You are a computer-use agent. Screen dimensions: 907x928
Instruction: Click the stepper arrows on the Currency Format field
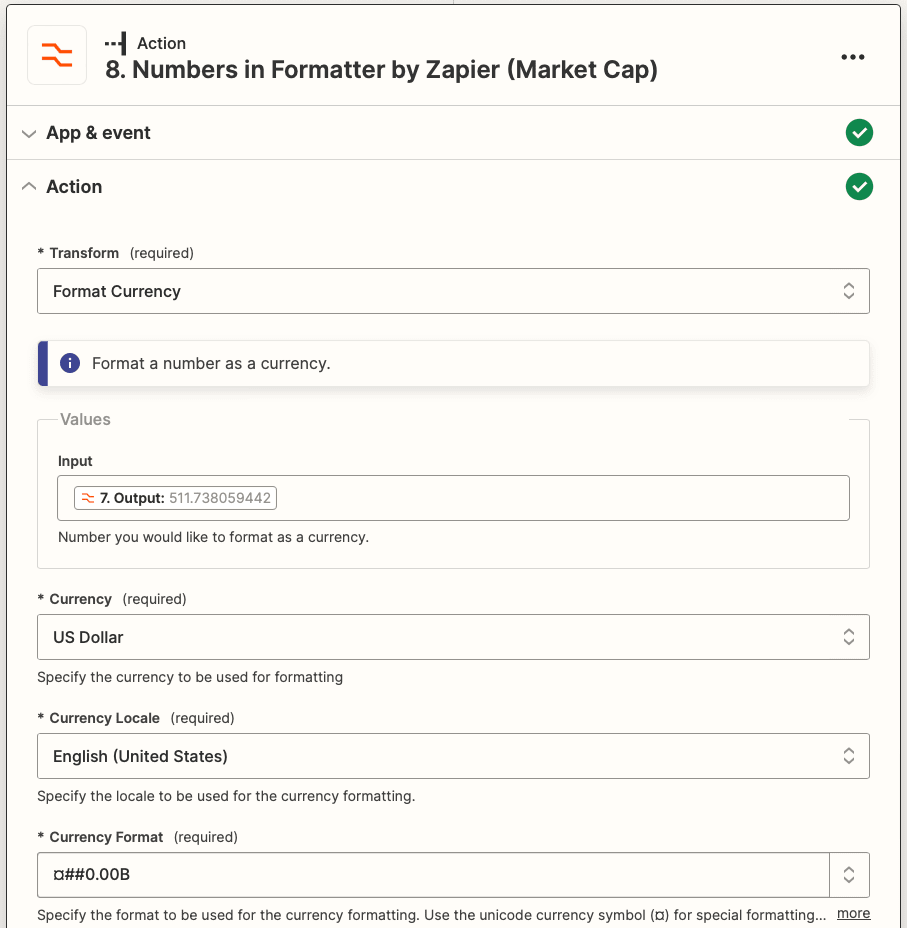(x=848, y=874)
